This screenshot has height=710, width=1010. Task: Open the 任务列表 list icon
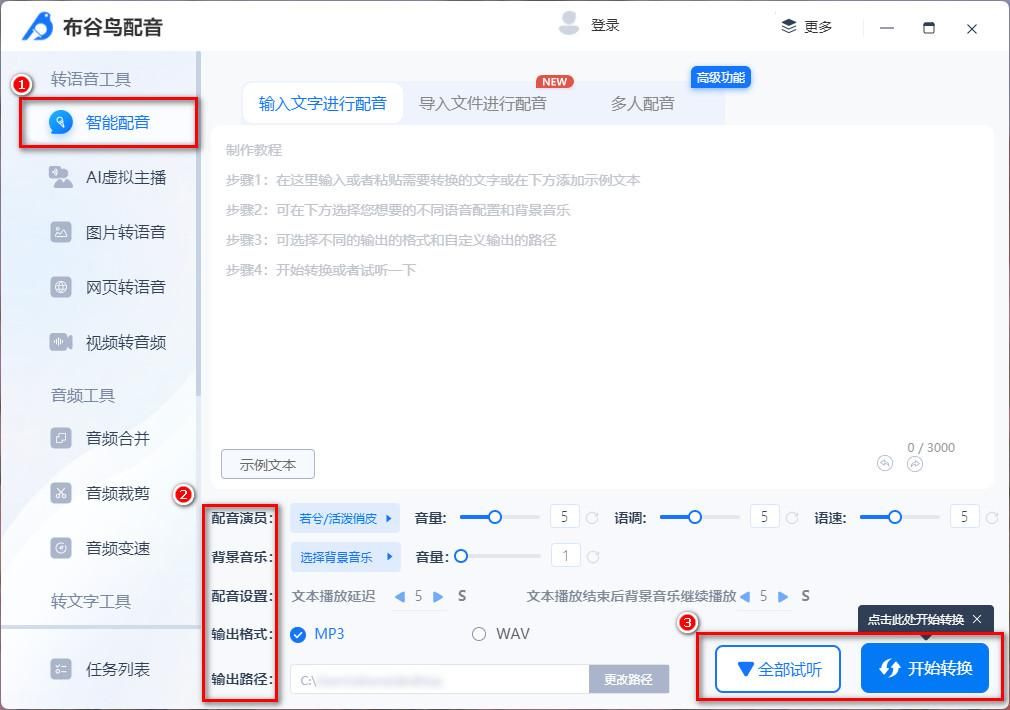point(61,669)
